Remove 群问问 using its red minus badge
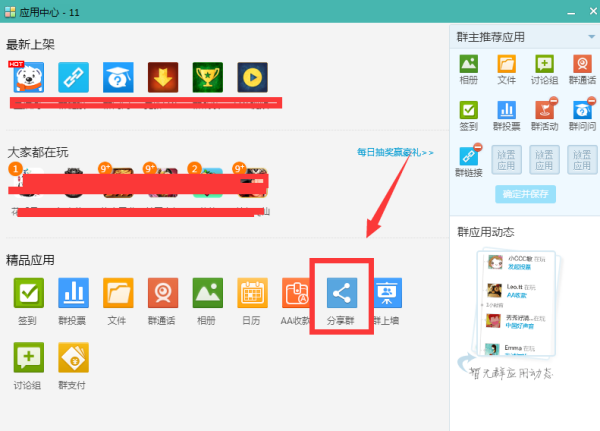The height and width of the screenshot is (431, 600). click(592, 98)
